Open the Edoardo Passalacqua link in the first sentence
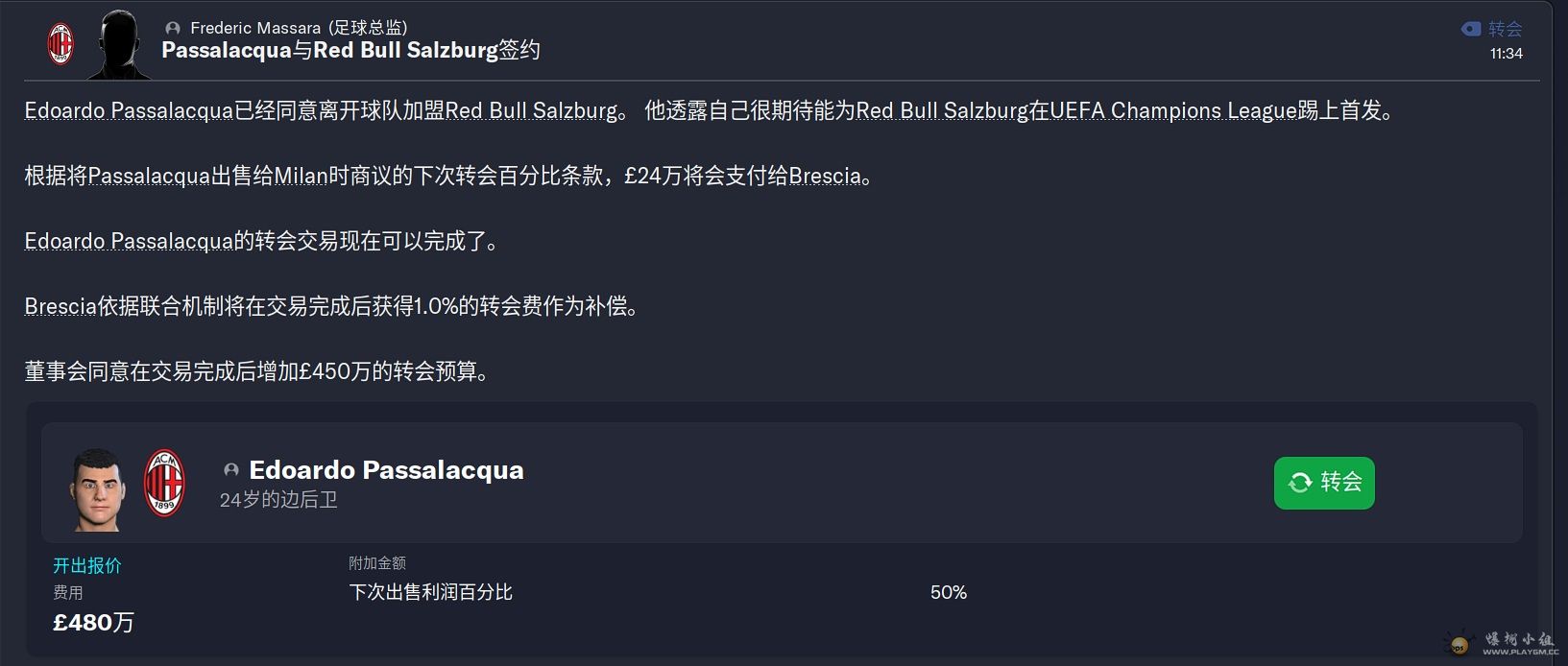Screen dimensions: 1568x666 pyautogui.click(x=129, y=111)
